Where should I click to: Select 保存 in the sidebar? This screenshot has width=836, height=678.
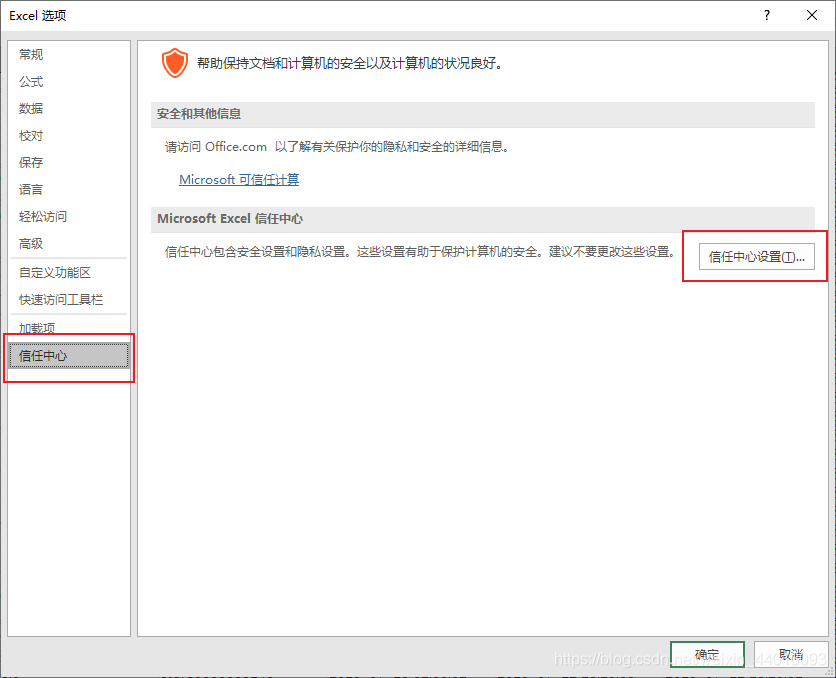click(68, 163)
